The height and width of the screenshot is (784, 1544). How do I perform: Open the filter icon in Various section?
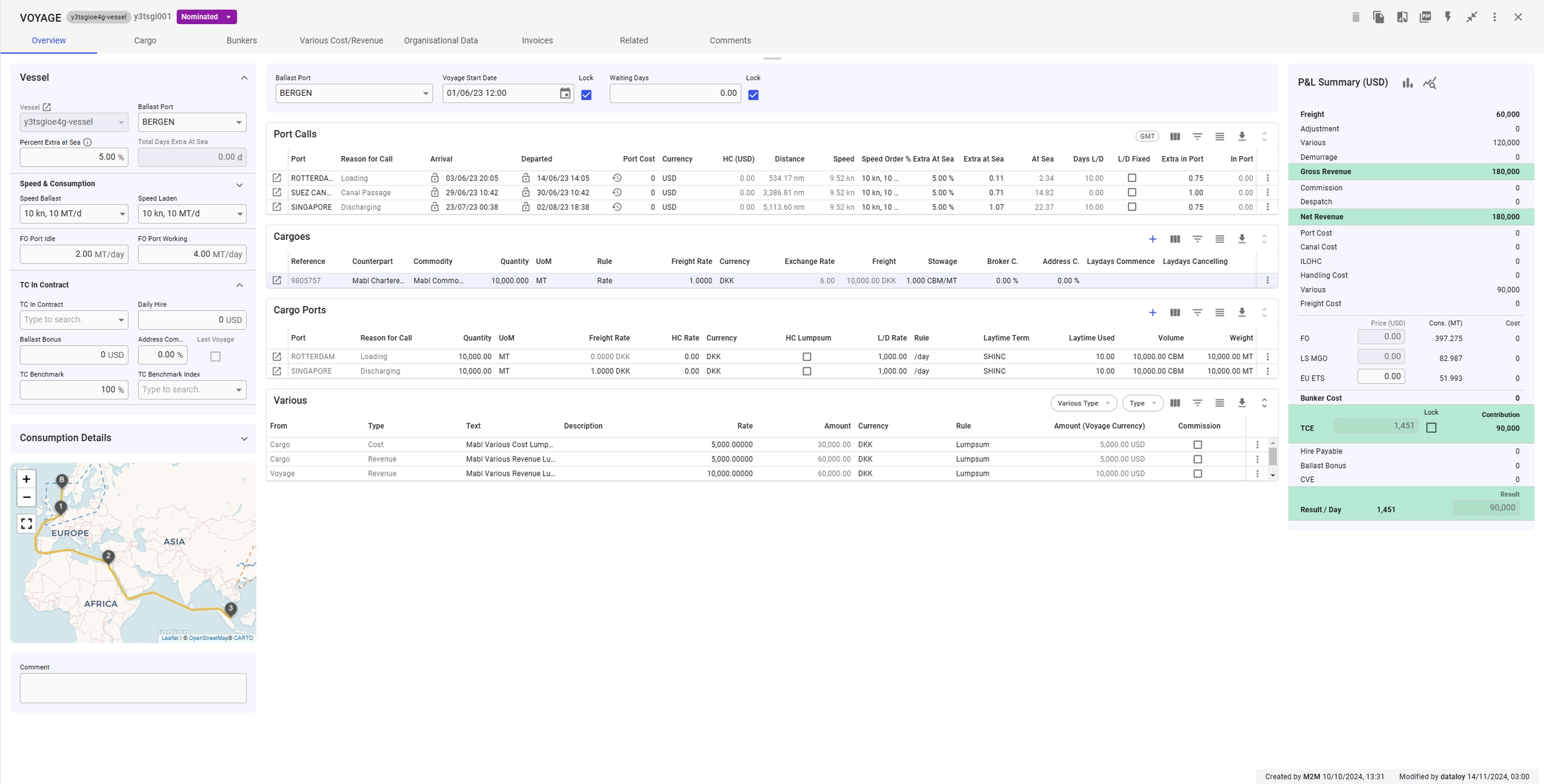[x=1197, y=403]
